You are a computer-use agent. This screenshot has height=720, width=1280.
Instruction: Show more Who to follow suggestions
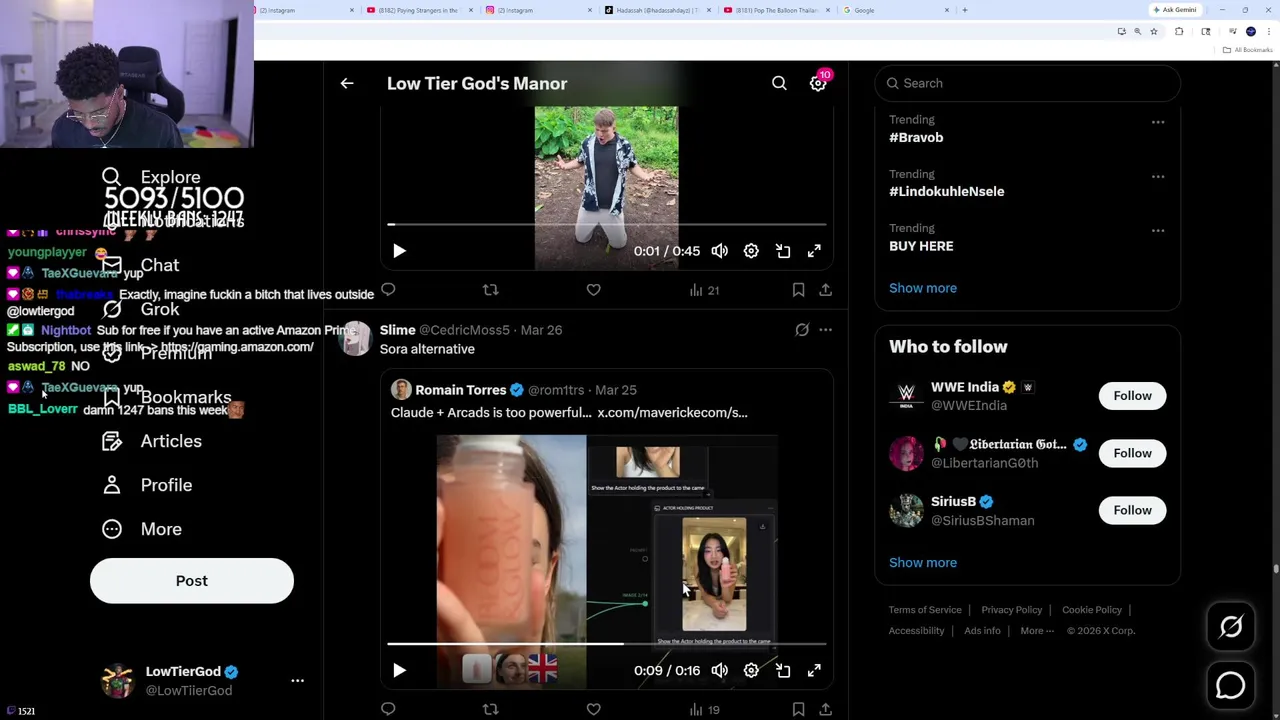(x=923, y=563)
